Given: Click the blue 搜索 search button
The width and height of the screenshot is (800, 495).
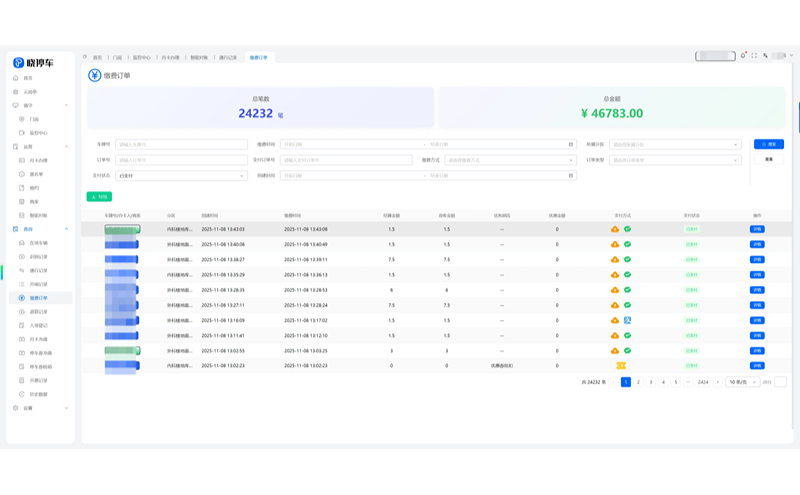Looking at the screenshot, I should click(768, 144).
